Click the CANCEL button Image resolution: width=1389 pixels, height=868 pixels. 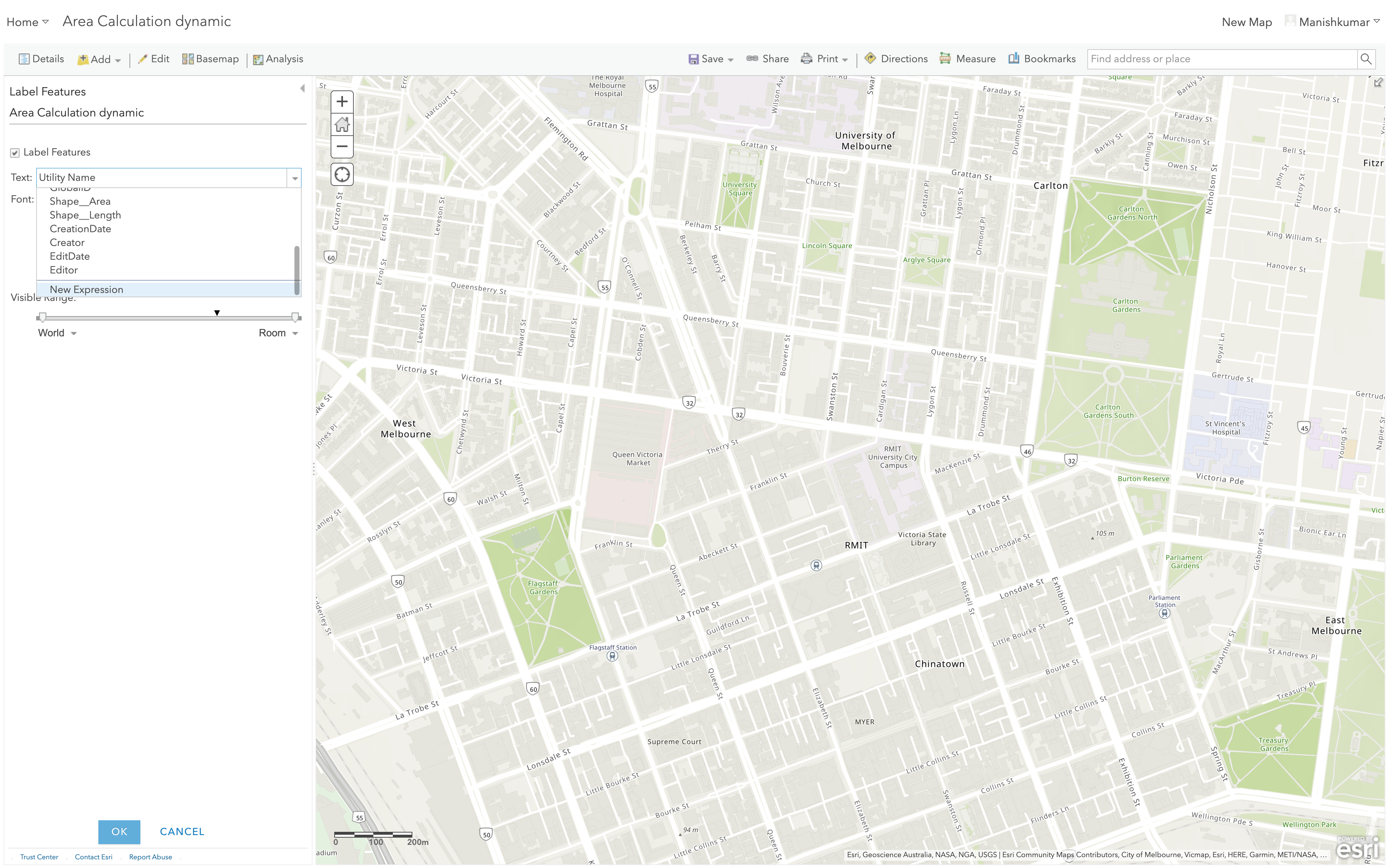click(x=182, y=831)
